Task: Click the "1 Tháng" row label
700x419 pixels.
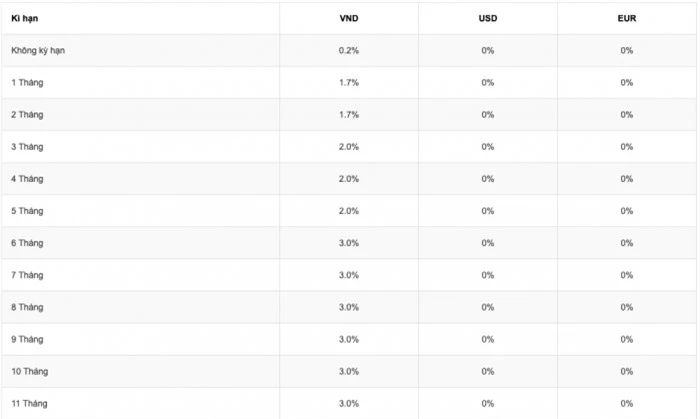Action: pyautogui.click(x=27, y=83)
